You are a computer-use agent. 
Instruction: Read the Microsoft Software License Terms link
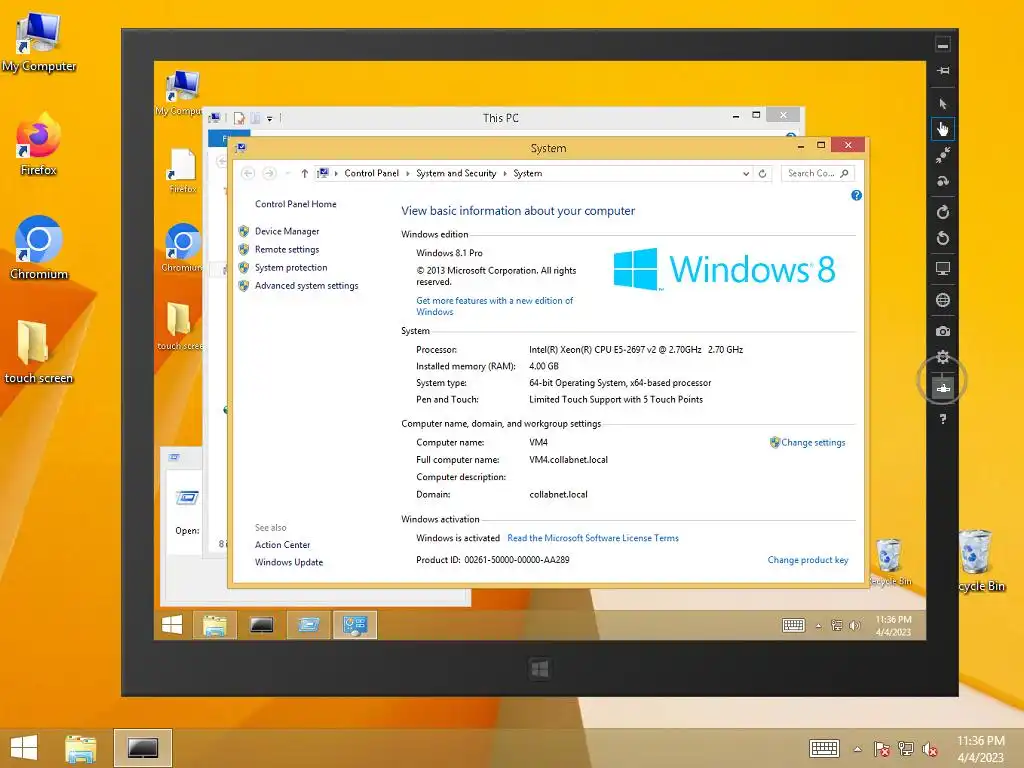592,538
